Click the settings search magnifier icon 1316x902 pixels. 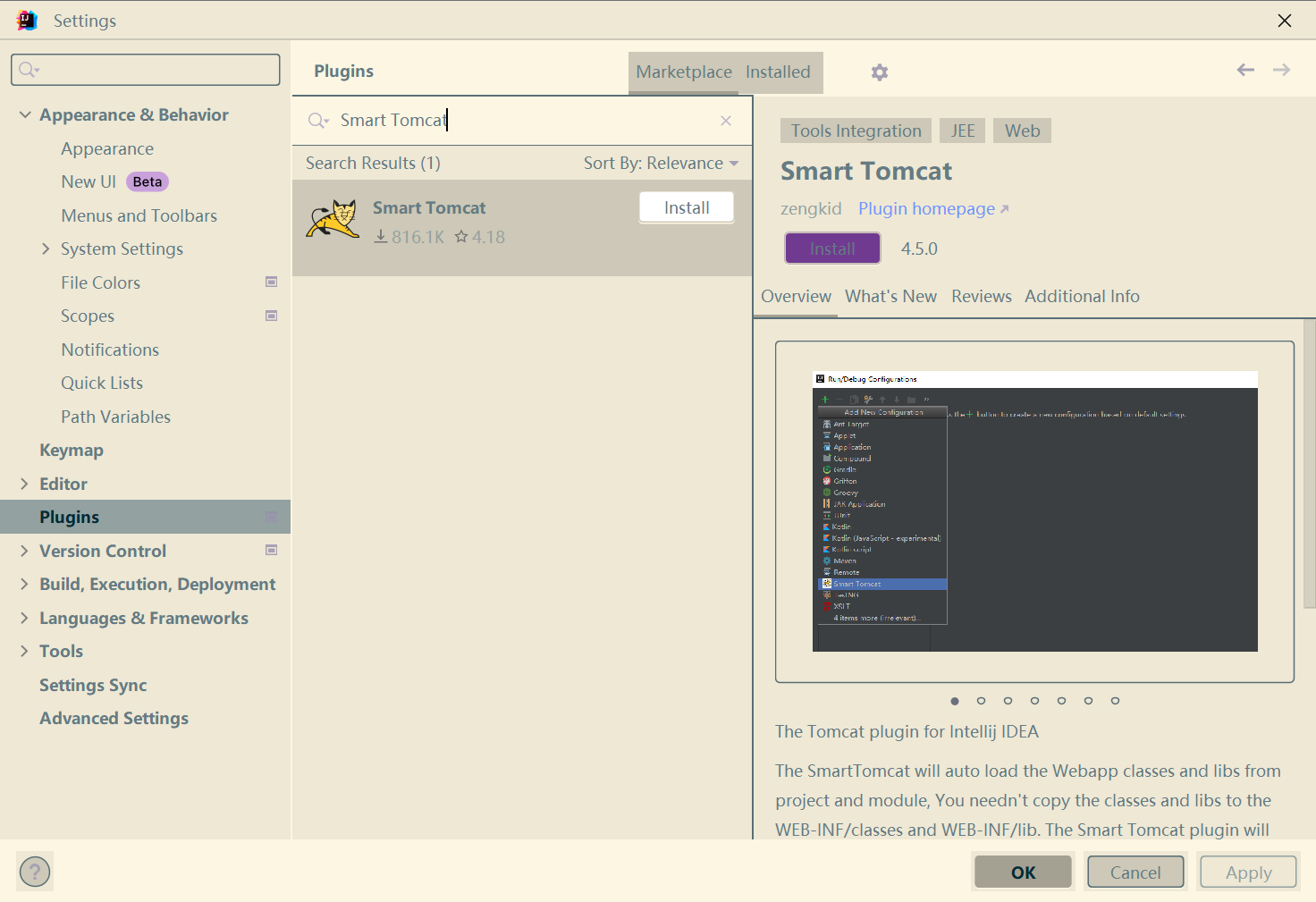pos(29,70)
